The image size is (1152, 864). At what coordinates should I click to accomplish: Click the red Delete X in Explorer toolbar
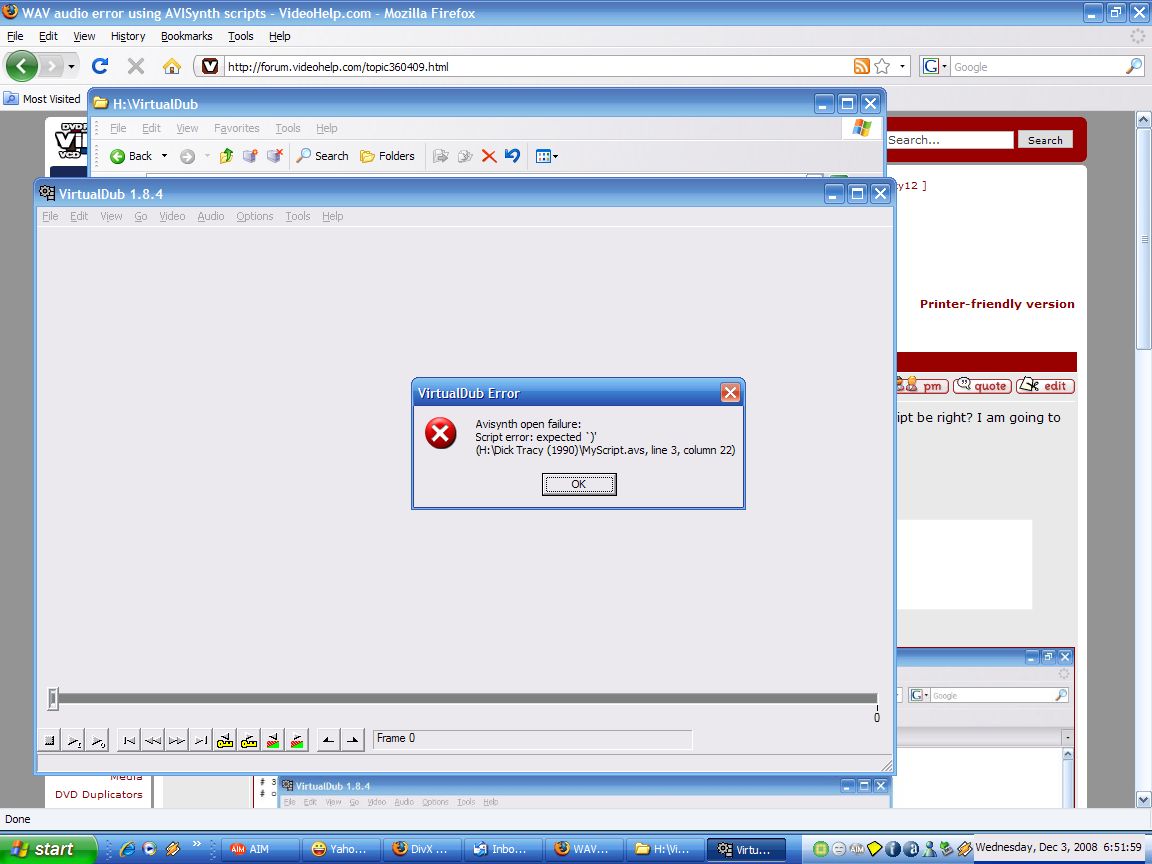(x=489, y=156)
